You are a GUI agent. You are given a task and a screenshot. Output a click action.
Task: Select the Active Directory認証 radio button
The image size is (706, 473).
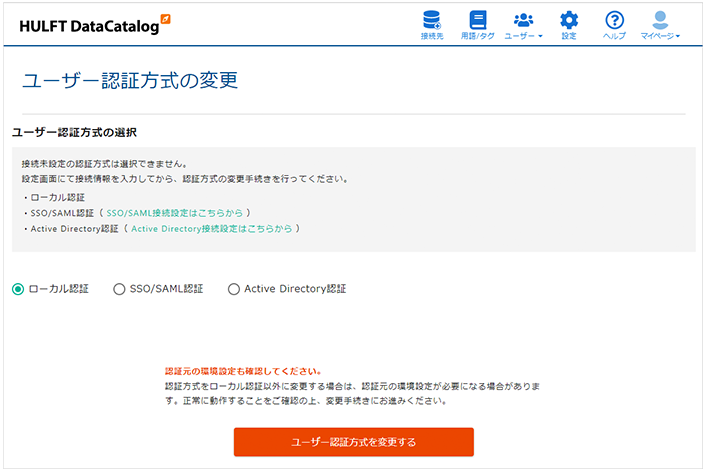point(234,289)
